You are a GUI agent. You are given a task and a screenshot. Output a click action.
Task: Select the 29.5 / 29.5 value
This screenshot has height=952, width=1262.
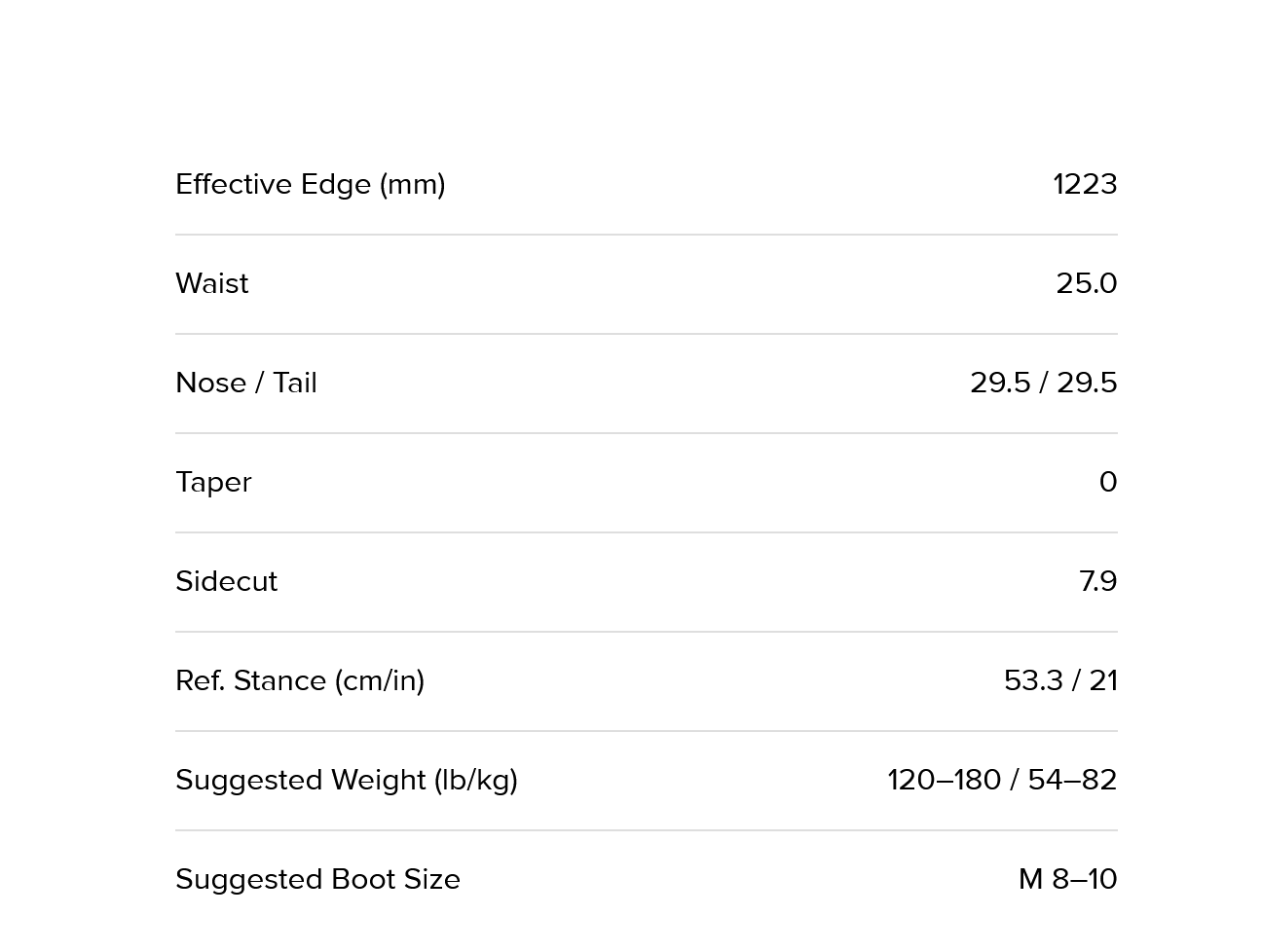click(x=1043, y=383)
